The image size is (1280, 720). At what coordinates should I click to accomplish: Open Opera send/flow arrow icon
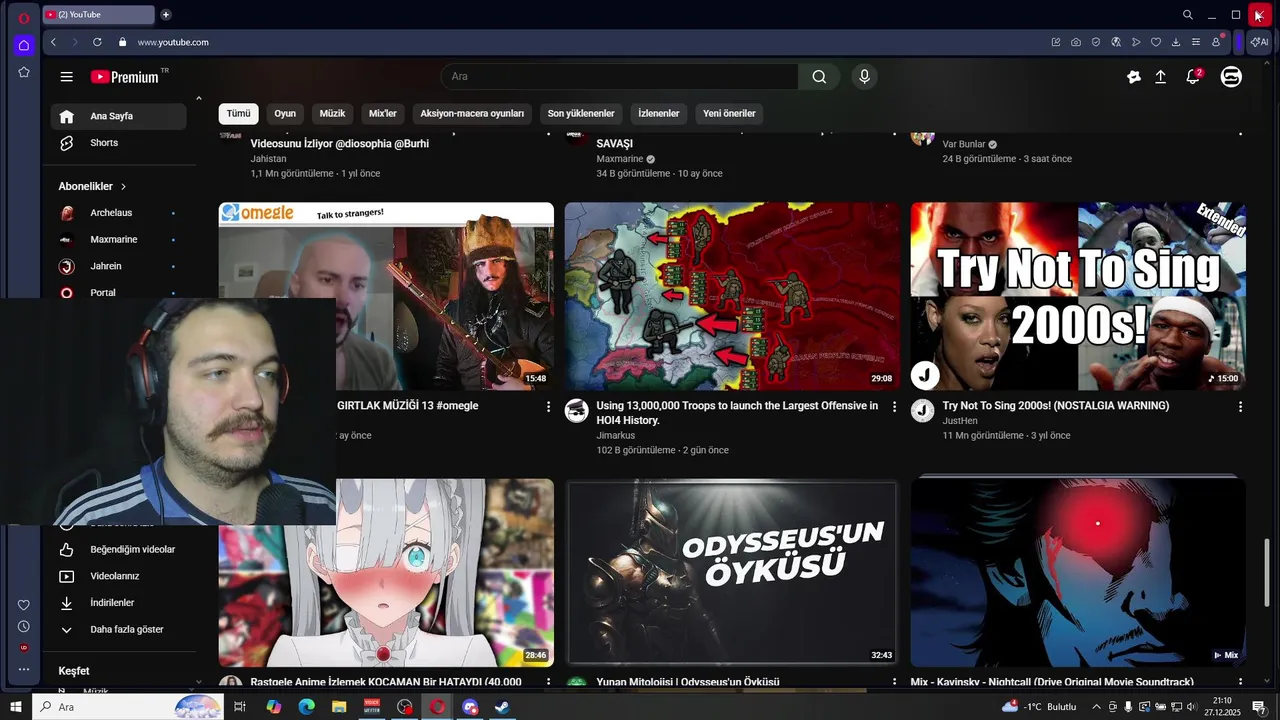(1136, 42)
